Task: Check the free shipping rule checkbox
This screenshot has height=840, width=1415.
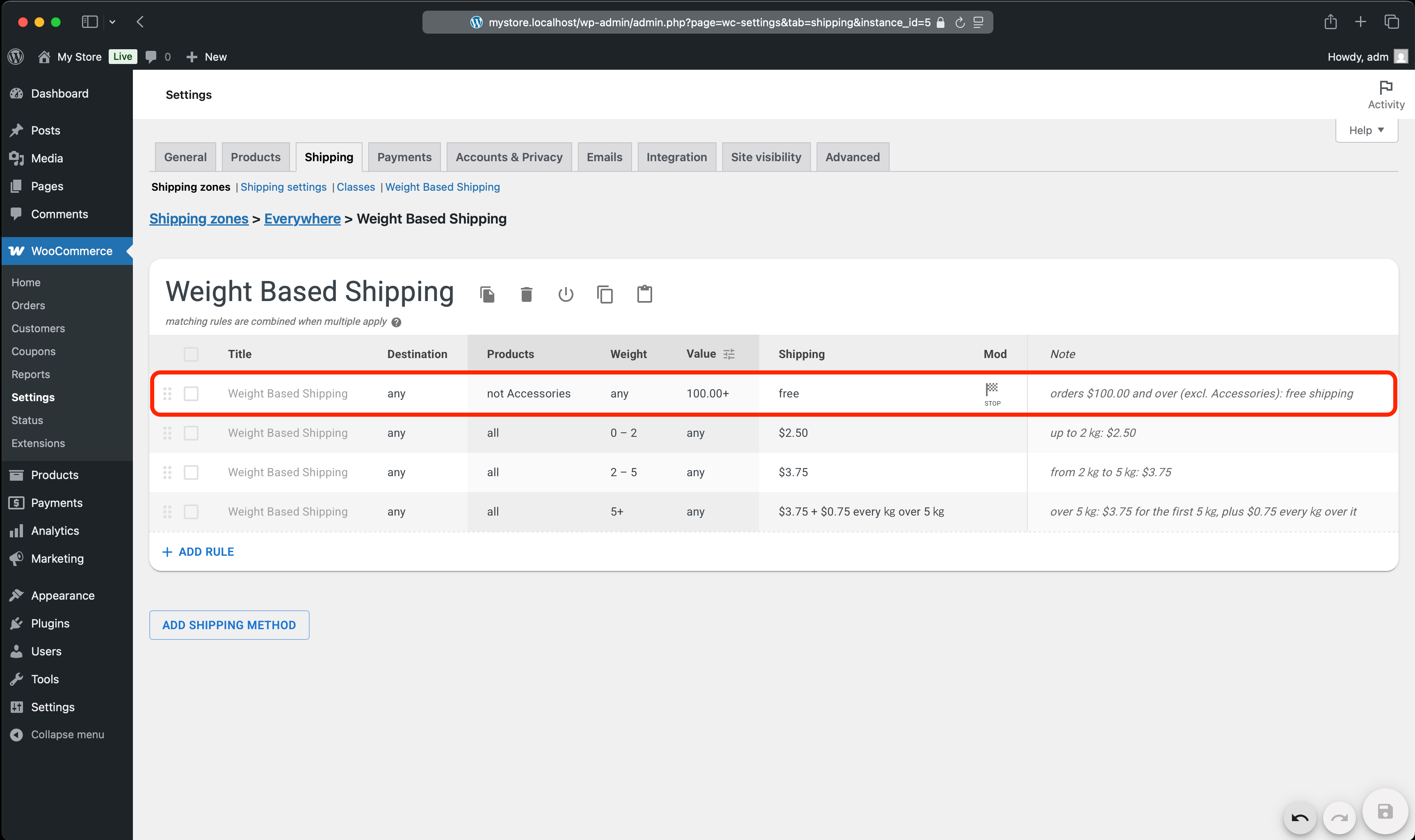Action: tap(191, 393)
